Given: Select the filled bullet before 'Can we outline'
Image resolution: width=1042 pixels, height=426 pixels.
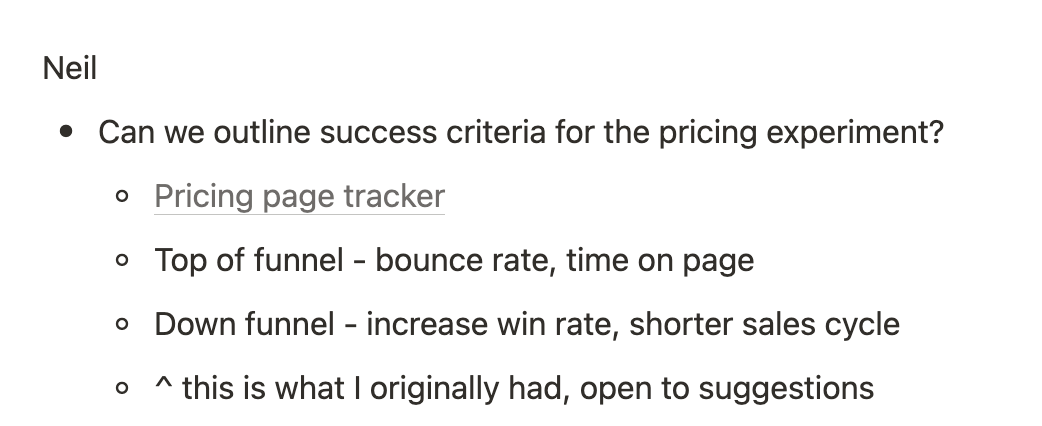Looking at the screenshot, I should [x=66, y=132].
